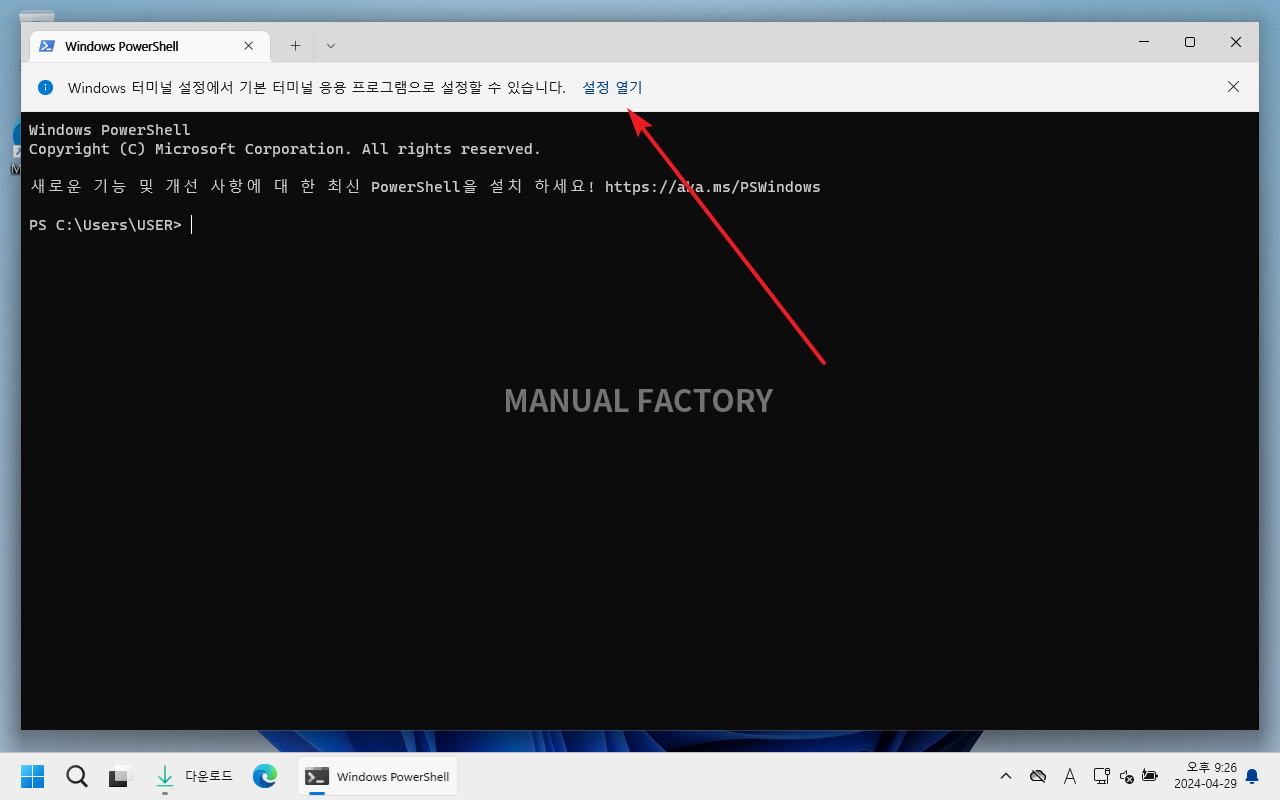Select the Windows PowerShell tab

tap(150, 46)
